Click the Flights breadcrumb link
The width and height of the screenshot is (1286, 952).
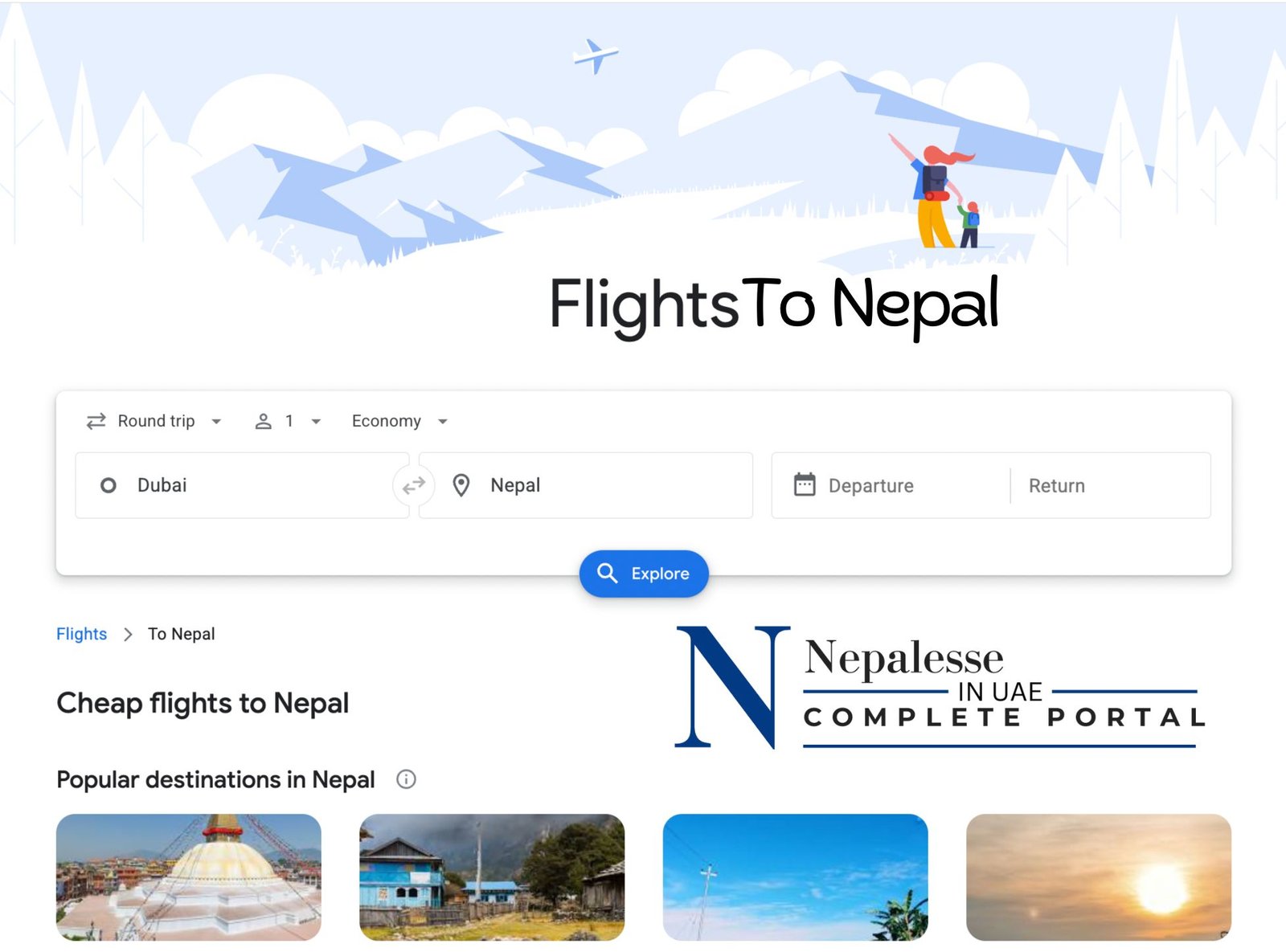click(81, 634)
